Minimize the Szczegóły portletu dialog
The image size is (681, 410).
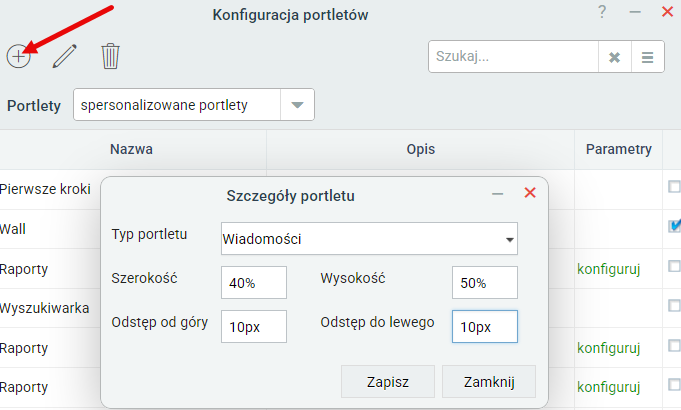pyautogui.click(x=497, y=194)
